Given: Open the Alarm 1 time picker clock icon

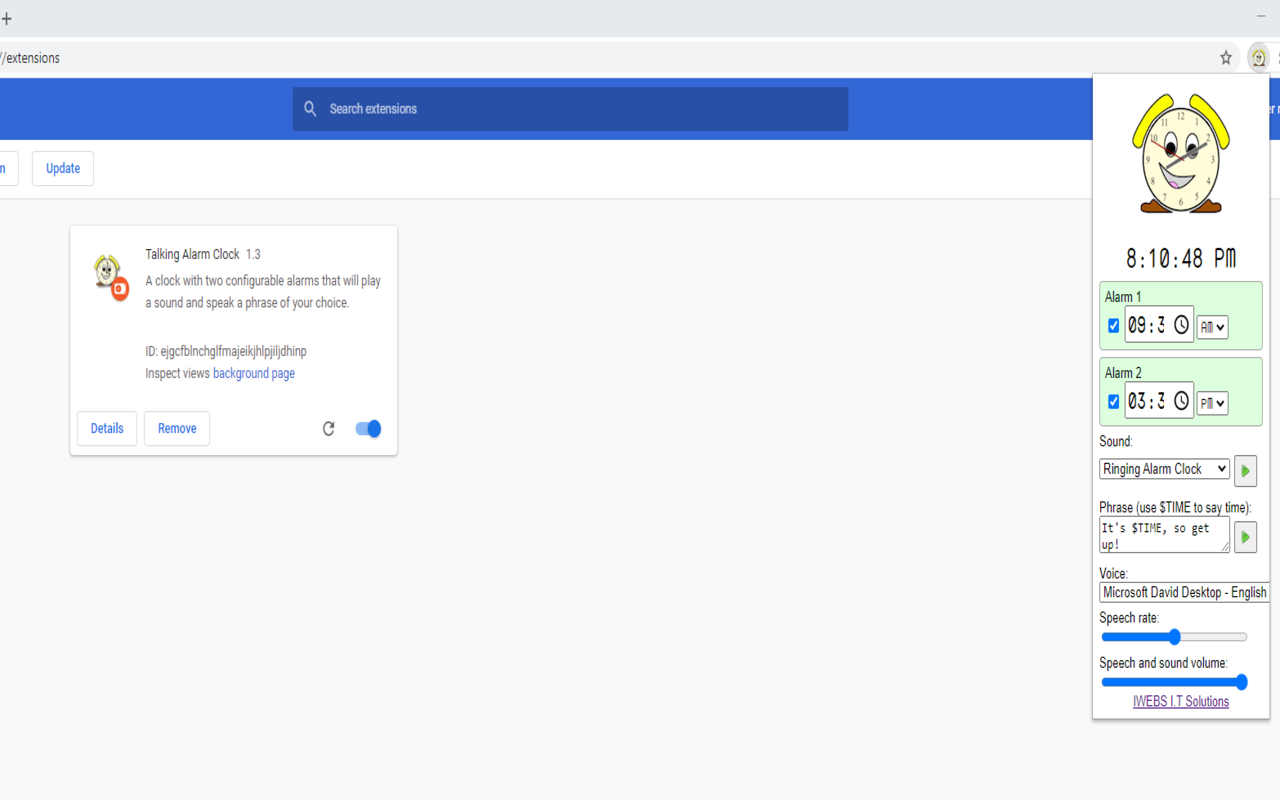Looking at the screenshot, I should [x=1181, y=325].
